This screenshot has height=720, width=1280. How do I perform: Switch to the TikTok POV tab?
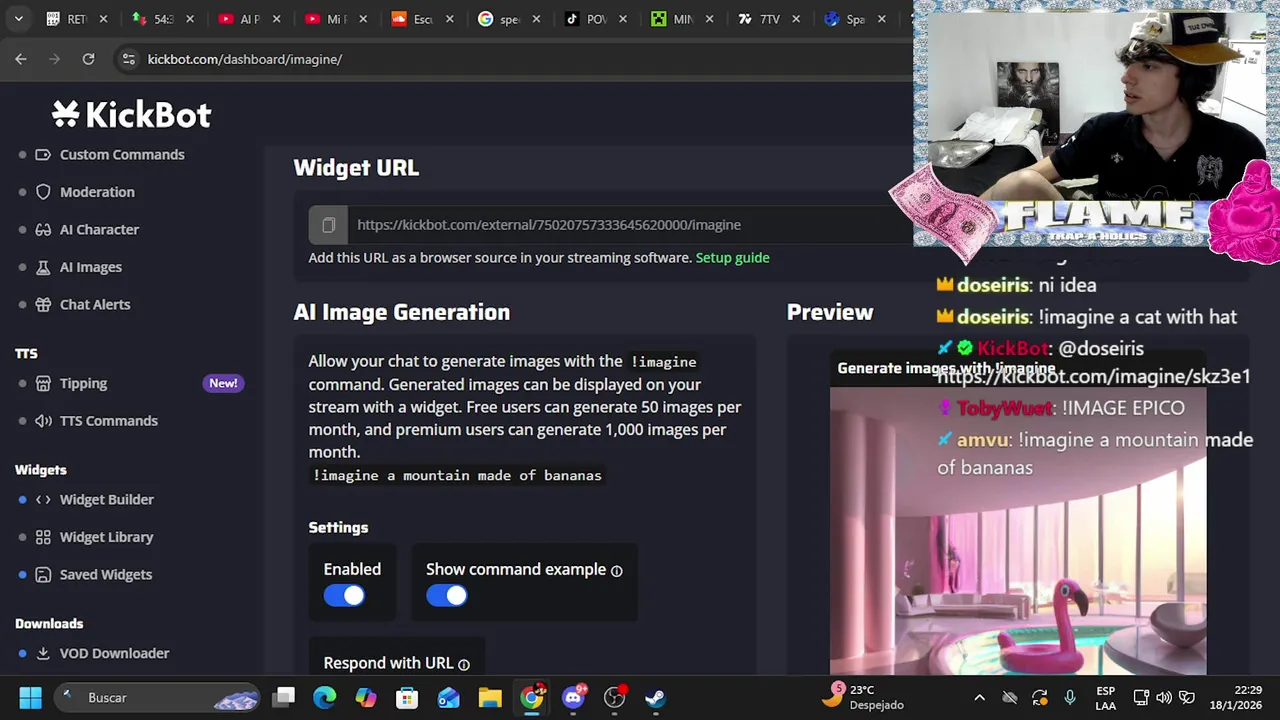pos(597,19)
